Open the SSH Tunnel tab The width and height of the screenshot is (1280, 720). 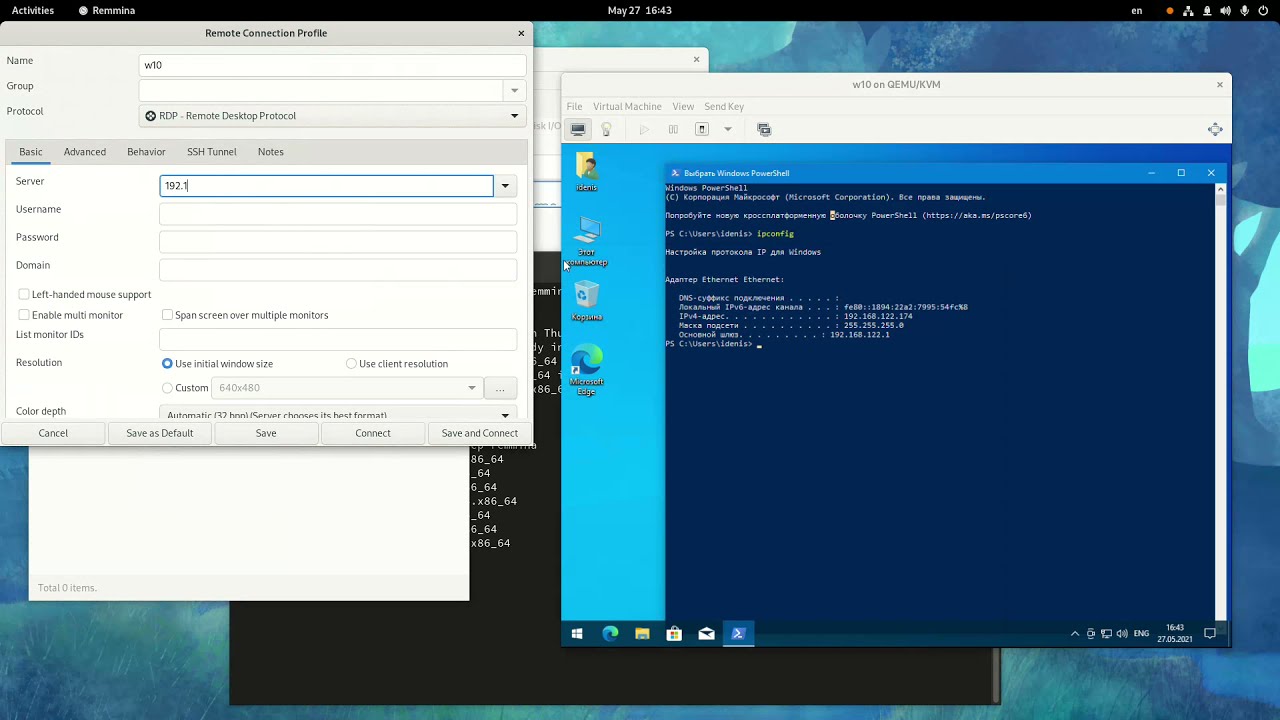click(x=212, y=152)
